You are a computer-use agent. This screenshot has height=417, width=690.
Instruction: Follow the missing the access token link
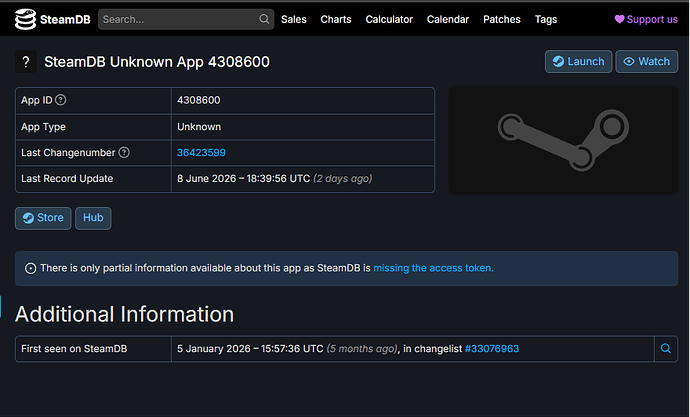click(433, 268)
